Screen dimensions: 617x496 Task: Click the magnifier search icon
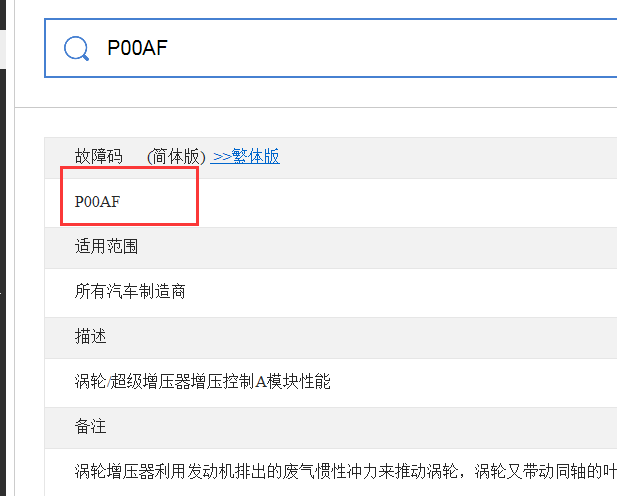click(x=76, y=48)
